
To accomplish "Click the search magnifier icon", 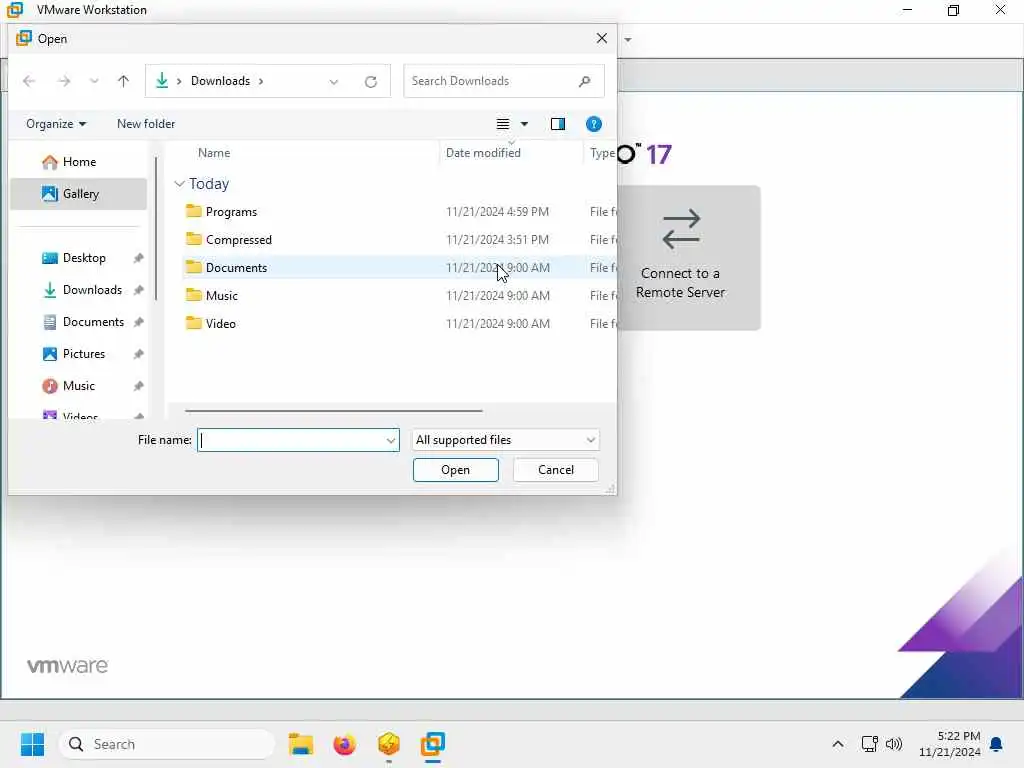I will tap(584, 81).
